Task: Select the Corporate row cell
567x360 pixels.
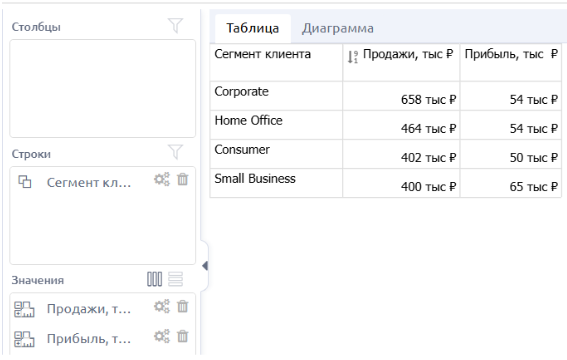Action: 276,96
